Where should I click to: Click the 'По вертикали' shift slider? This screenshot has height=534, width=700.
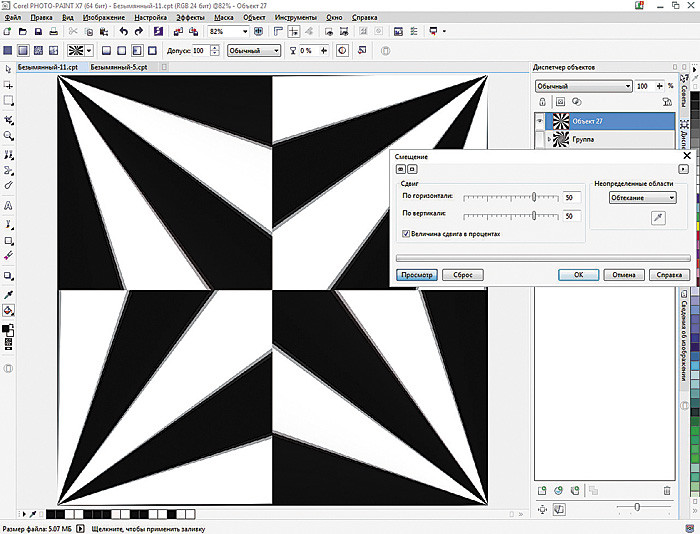[511, 216]
